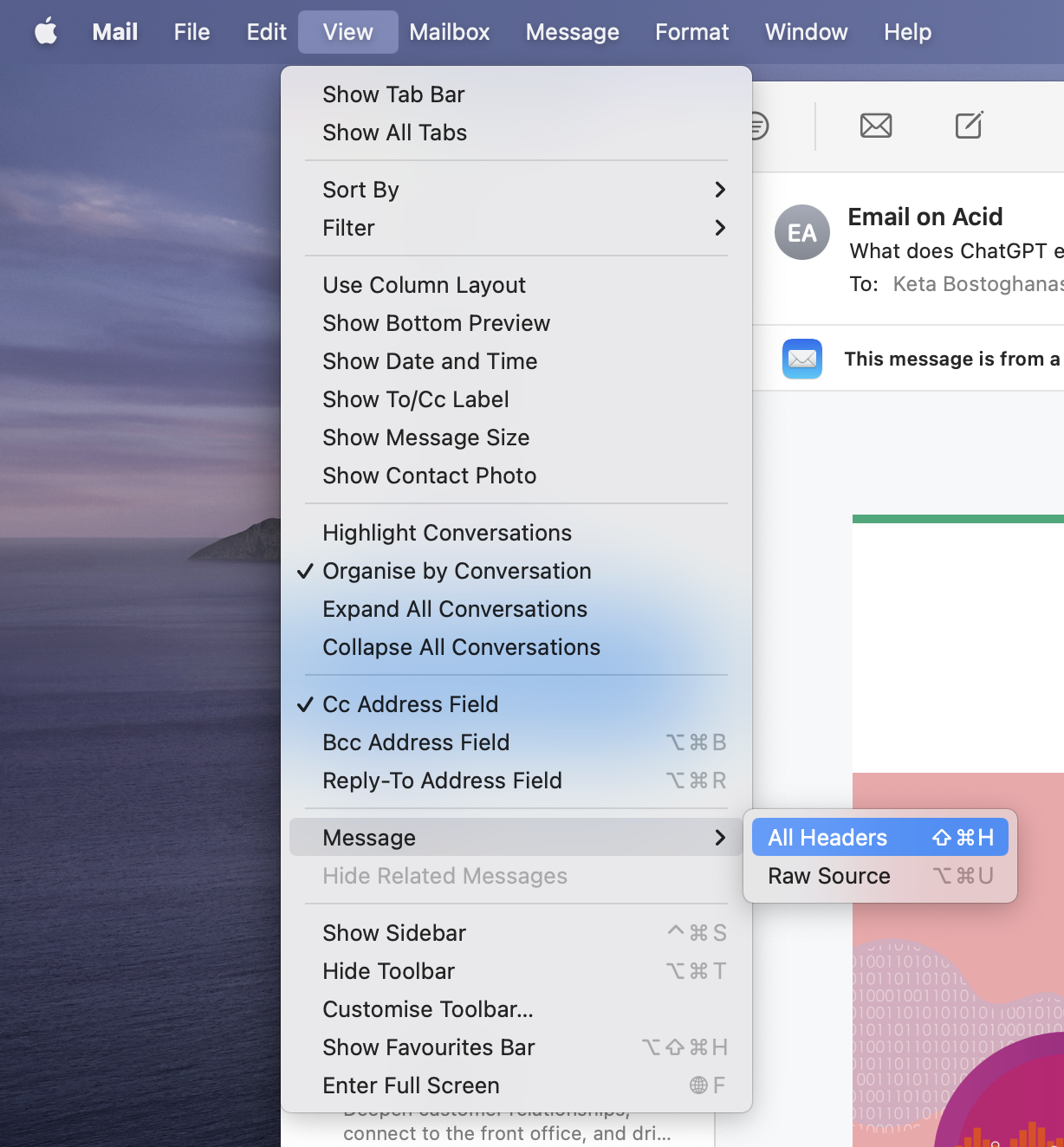This screenshot has width=1064, height=1147.
Task: Uncheck Organise by Conversation
Action: [x=457, y=571]
